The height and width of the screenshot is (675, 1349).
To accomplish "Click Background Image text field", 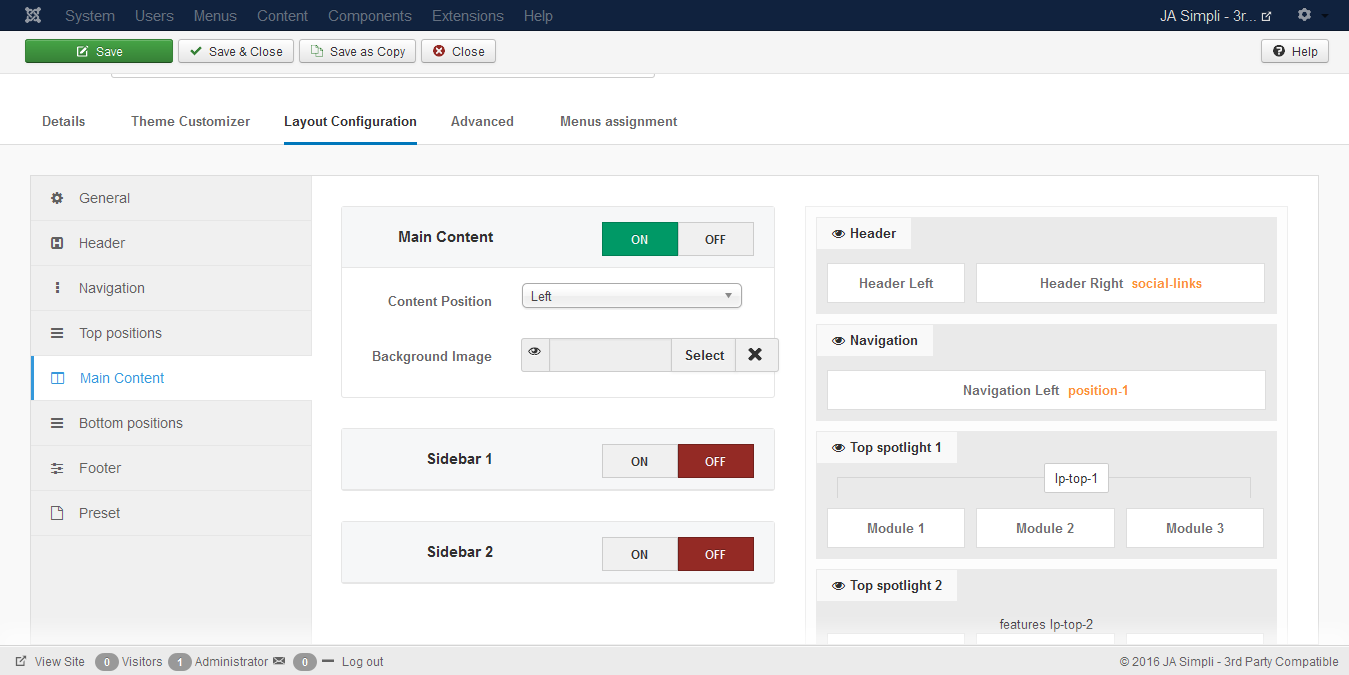I will coord(610,355).
